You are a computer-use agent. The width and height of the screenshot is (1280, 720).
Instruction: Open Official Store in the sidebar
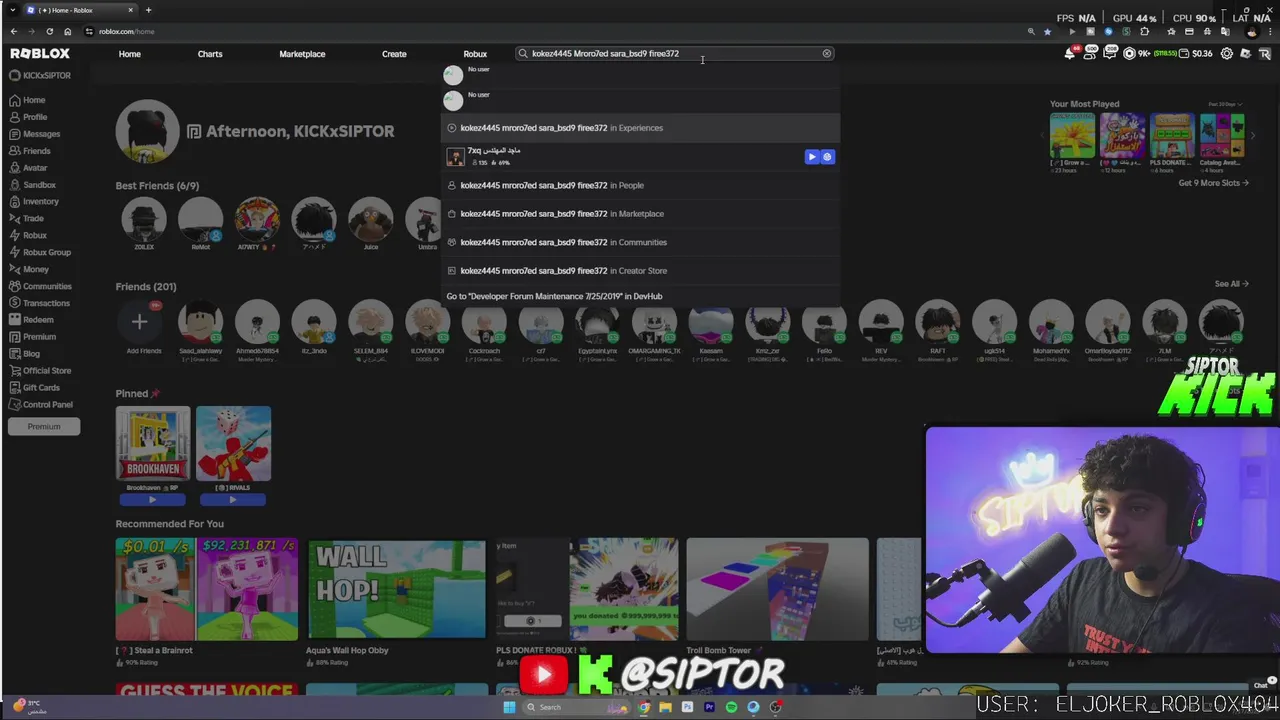point(40,370)
